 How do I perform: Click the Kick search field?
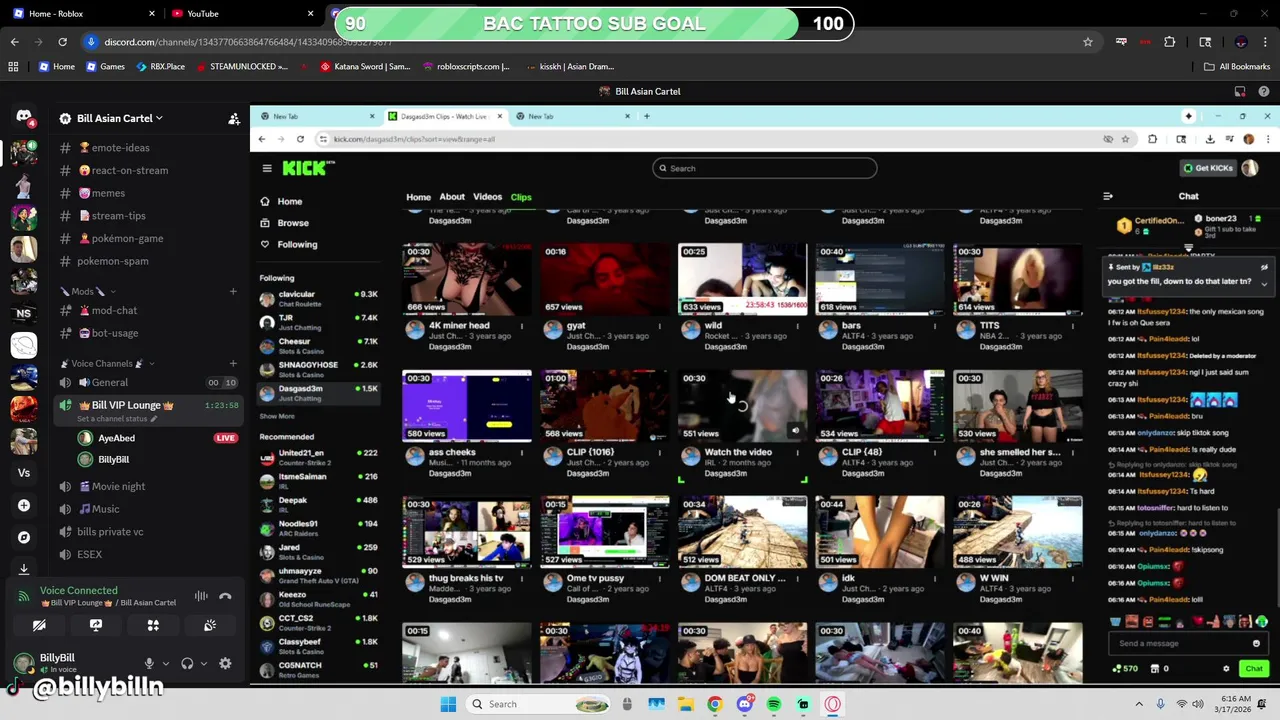tap(765, 168)
